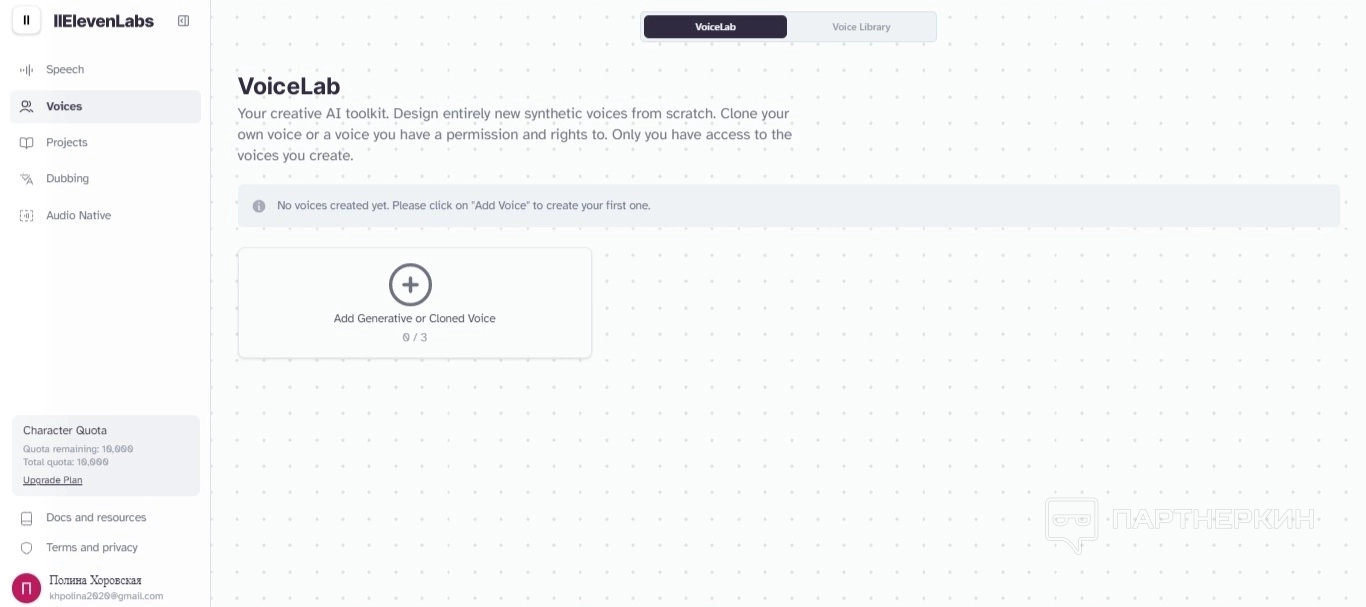
Task: Follow the Upgrade Plan link
Action: [x=53, y=480]
